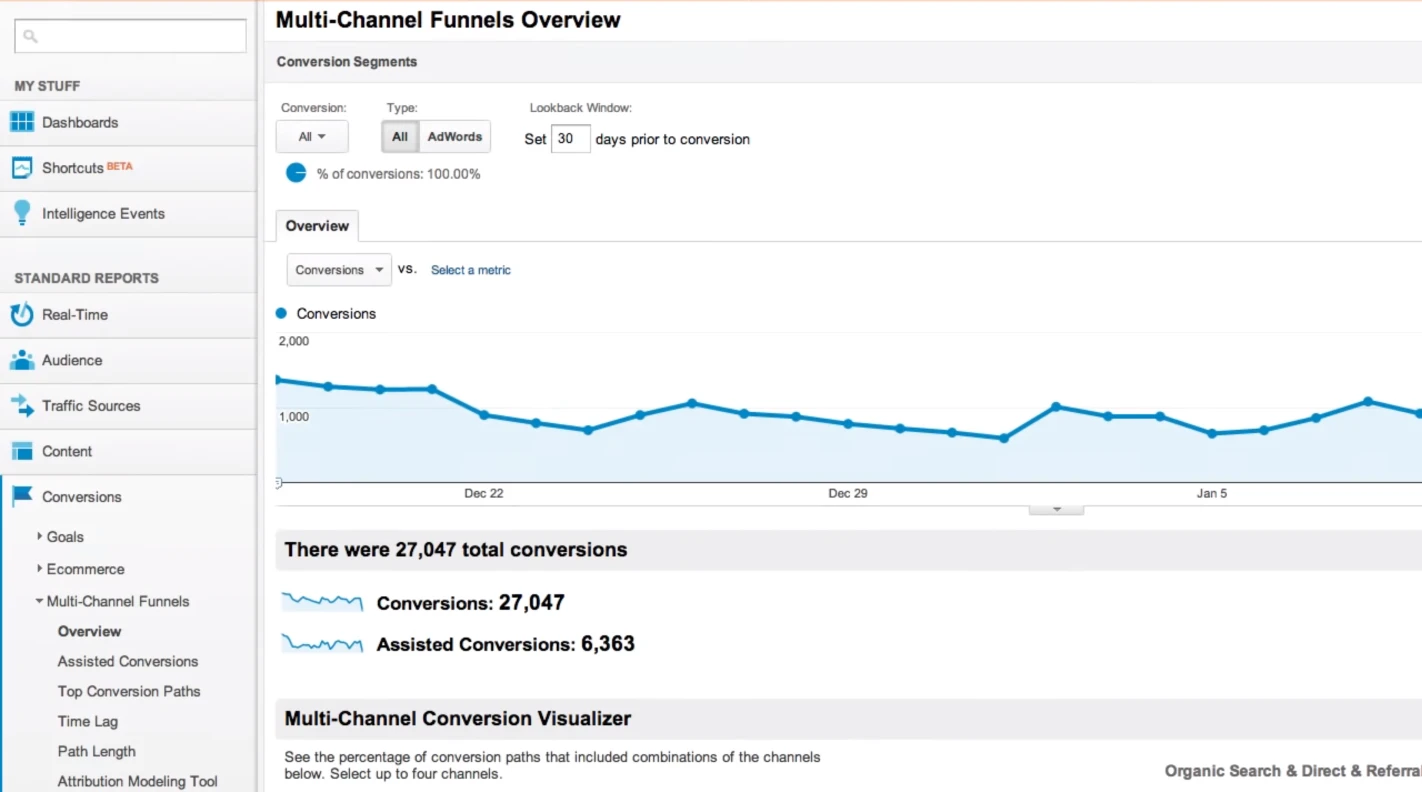Open Intelligence Events from the sidebar
1422x792 pixels.
point(22,213)
